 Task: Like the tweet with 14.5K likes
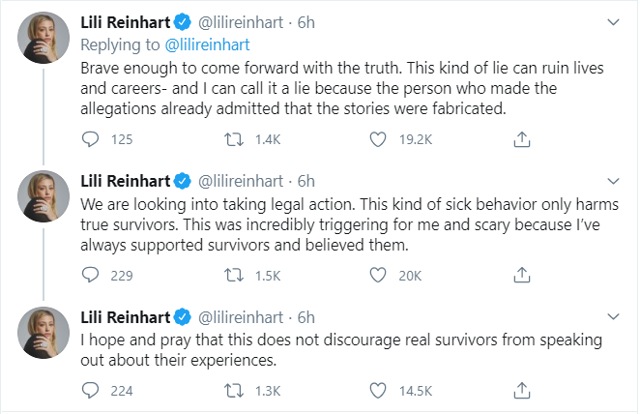click(378, 391)
